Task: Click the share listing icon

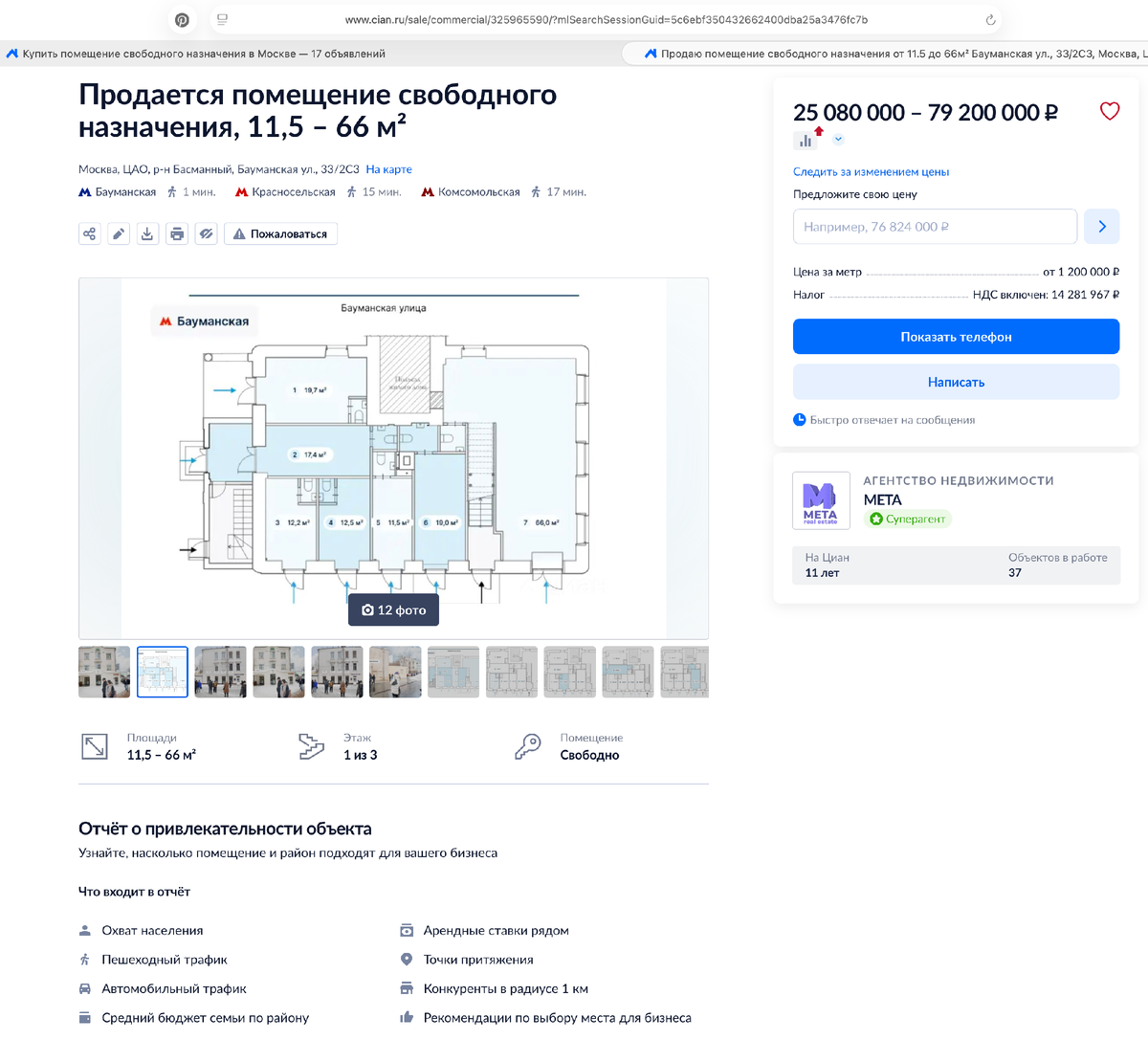Action: [89, 232]
